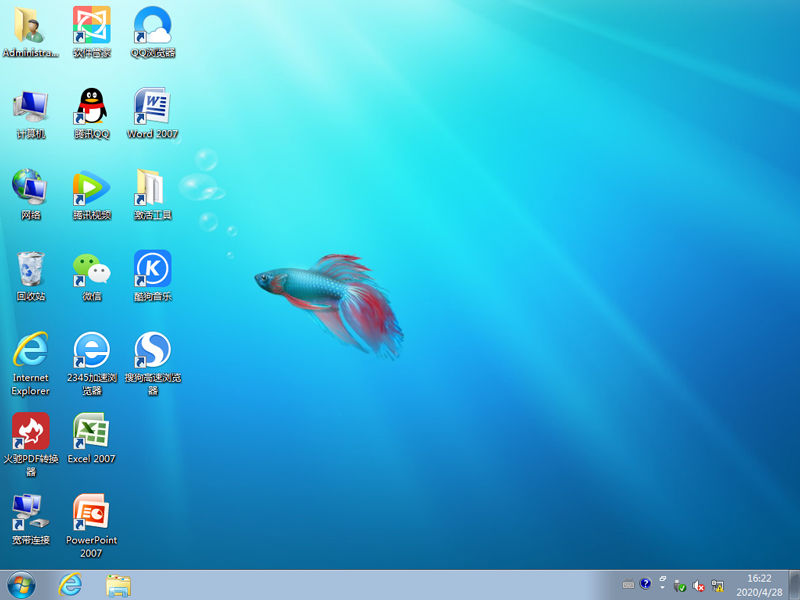Click the PowerPoint 2007 desktop shortcut

(92, 513)
